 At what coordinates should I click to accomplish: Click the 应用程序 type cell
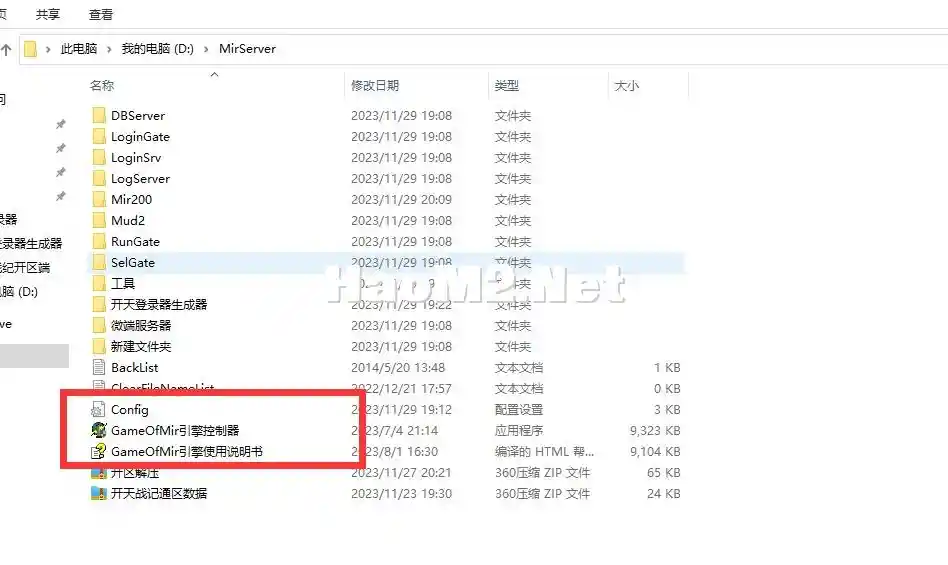[519, 430]
